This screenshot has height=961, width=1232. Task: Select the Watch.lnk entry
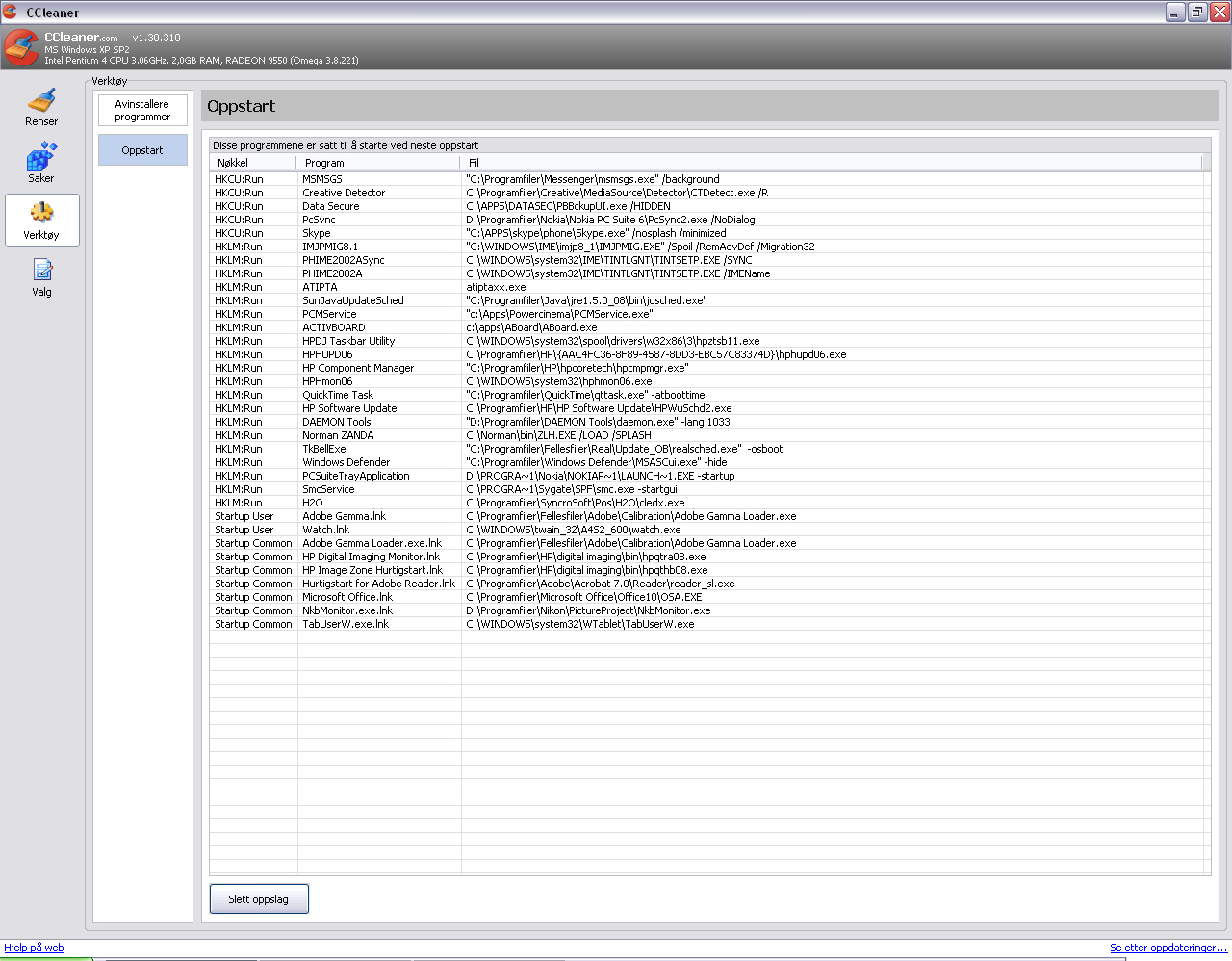(709, 530)
